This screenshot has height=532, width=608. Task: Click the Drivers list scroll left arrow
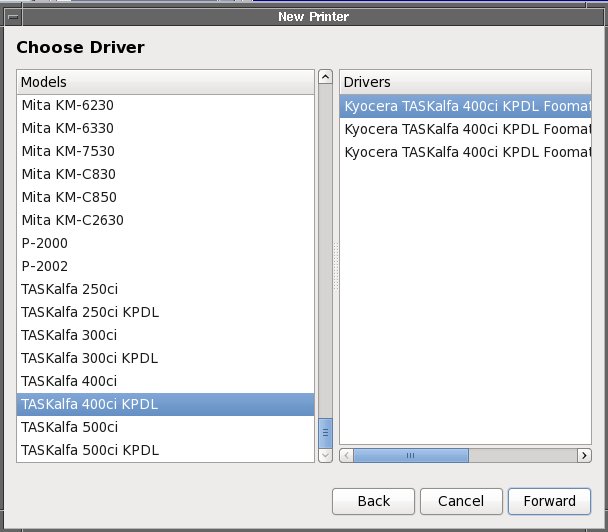[x=347, y=455]
